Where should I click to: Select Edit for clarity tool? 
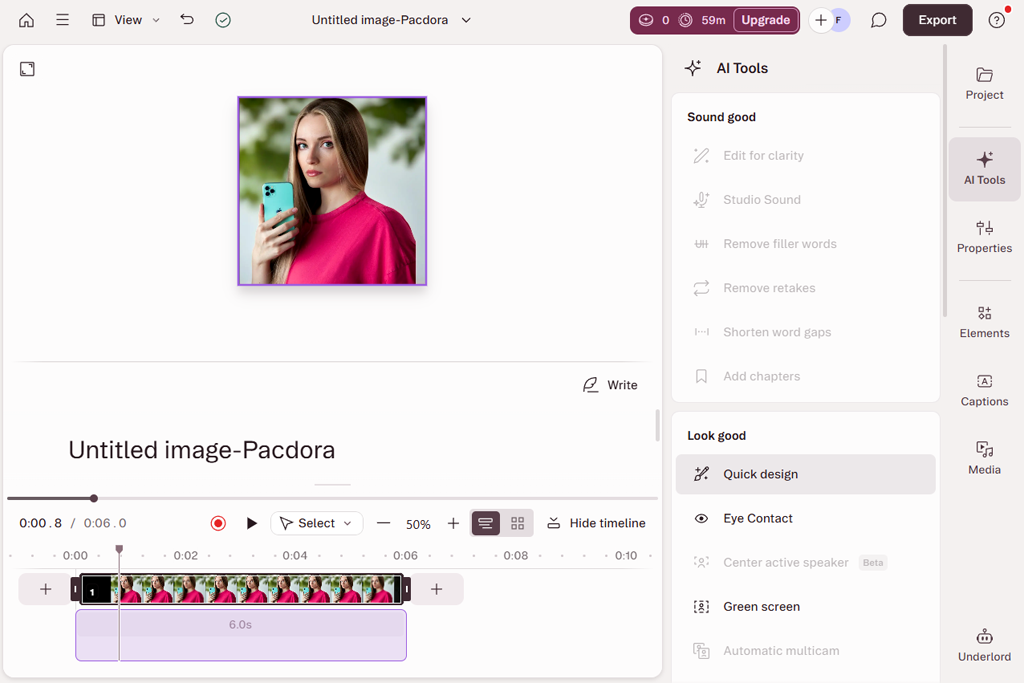(x=805, y=156)
